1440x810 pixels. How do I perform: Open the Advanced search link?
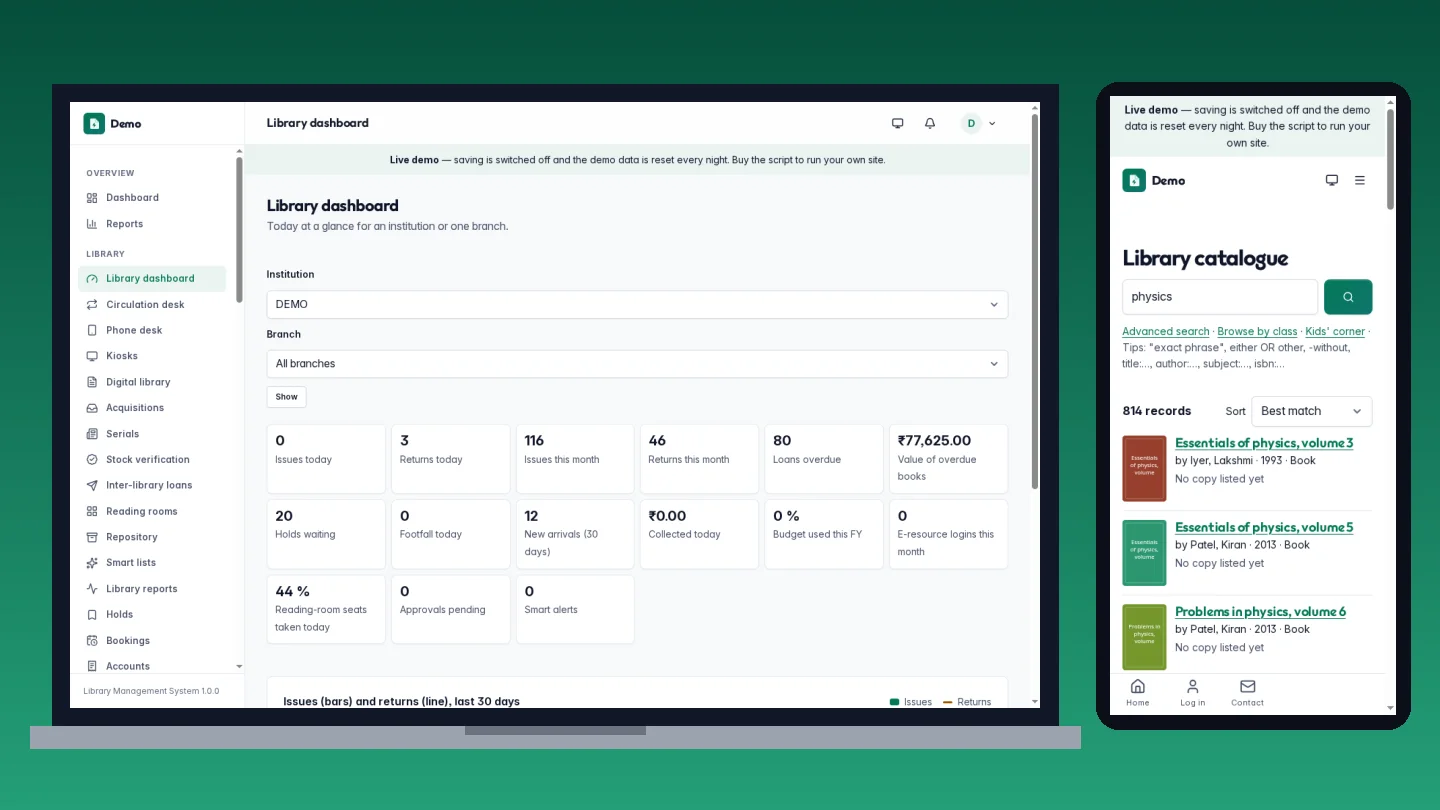(1166, 331)
